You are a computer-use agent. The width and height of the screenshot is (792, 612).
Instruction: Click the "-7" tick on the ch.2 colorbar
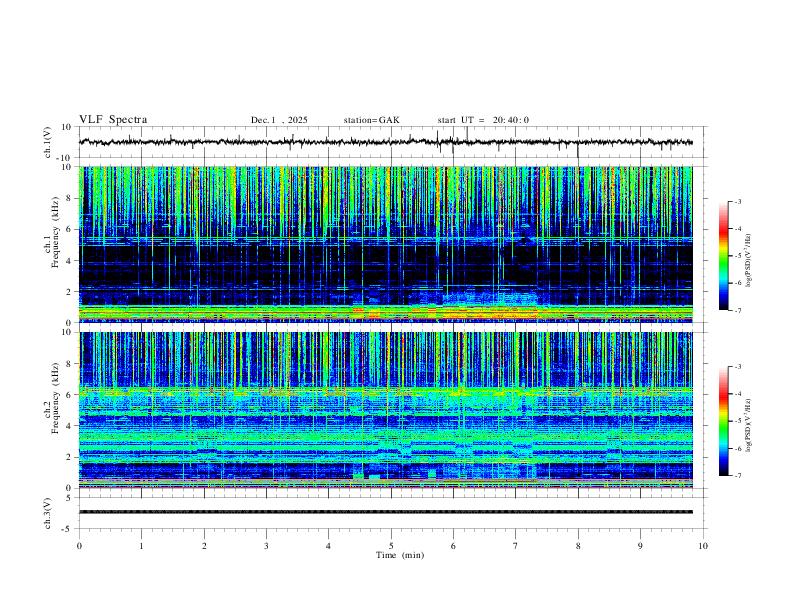[x=738, y=475]
